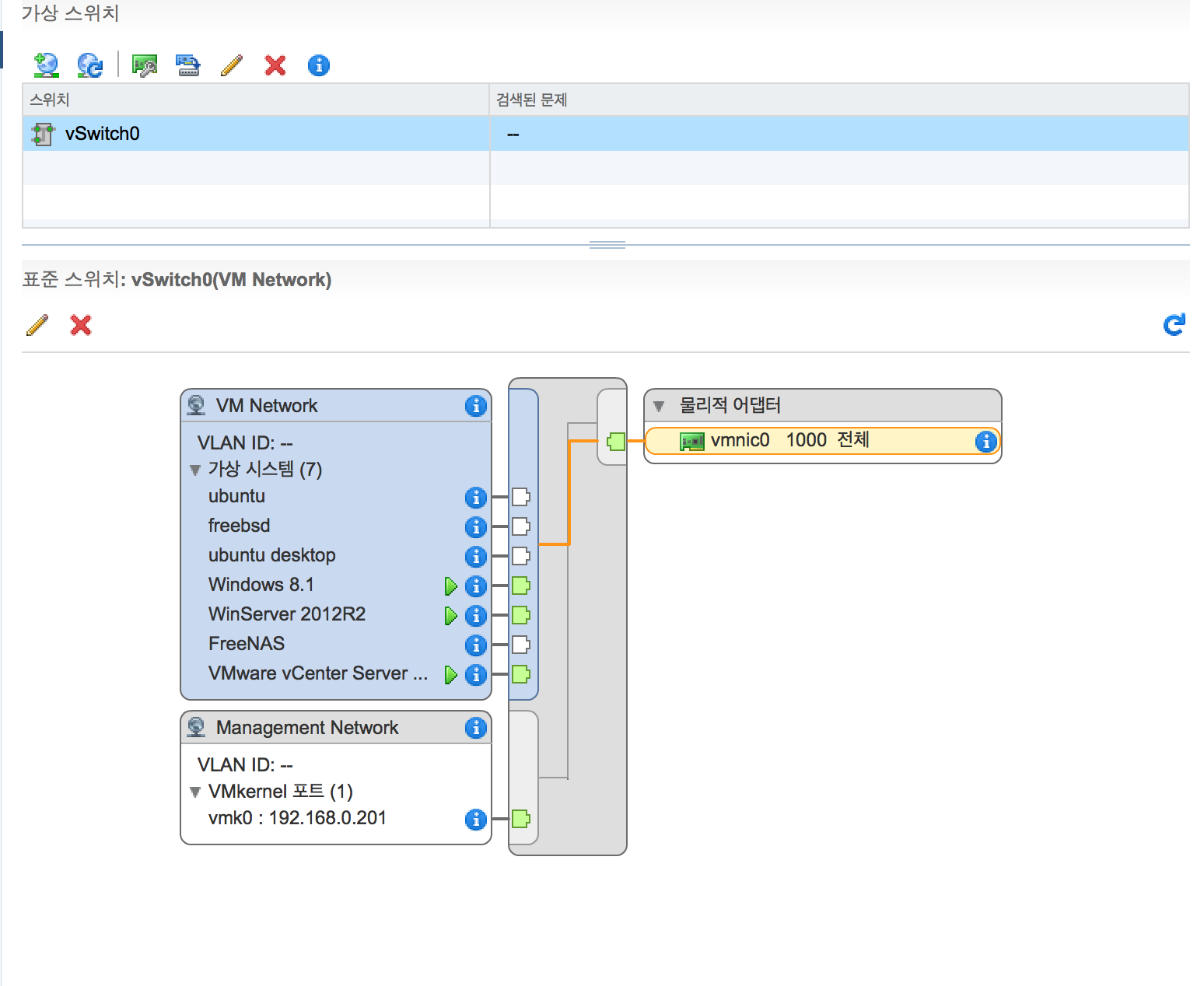Open info for Management Network
The image size is (1204, 986).
[x=476, y=728]
